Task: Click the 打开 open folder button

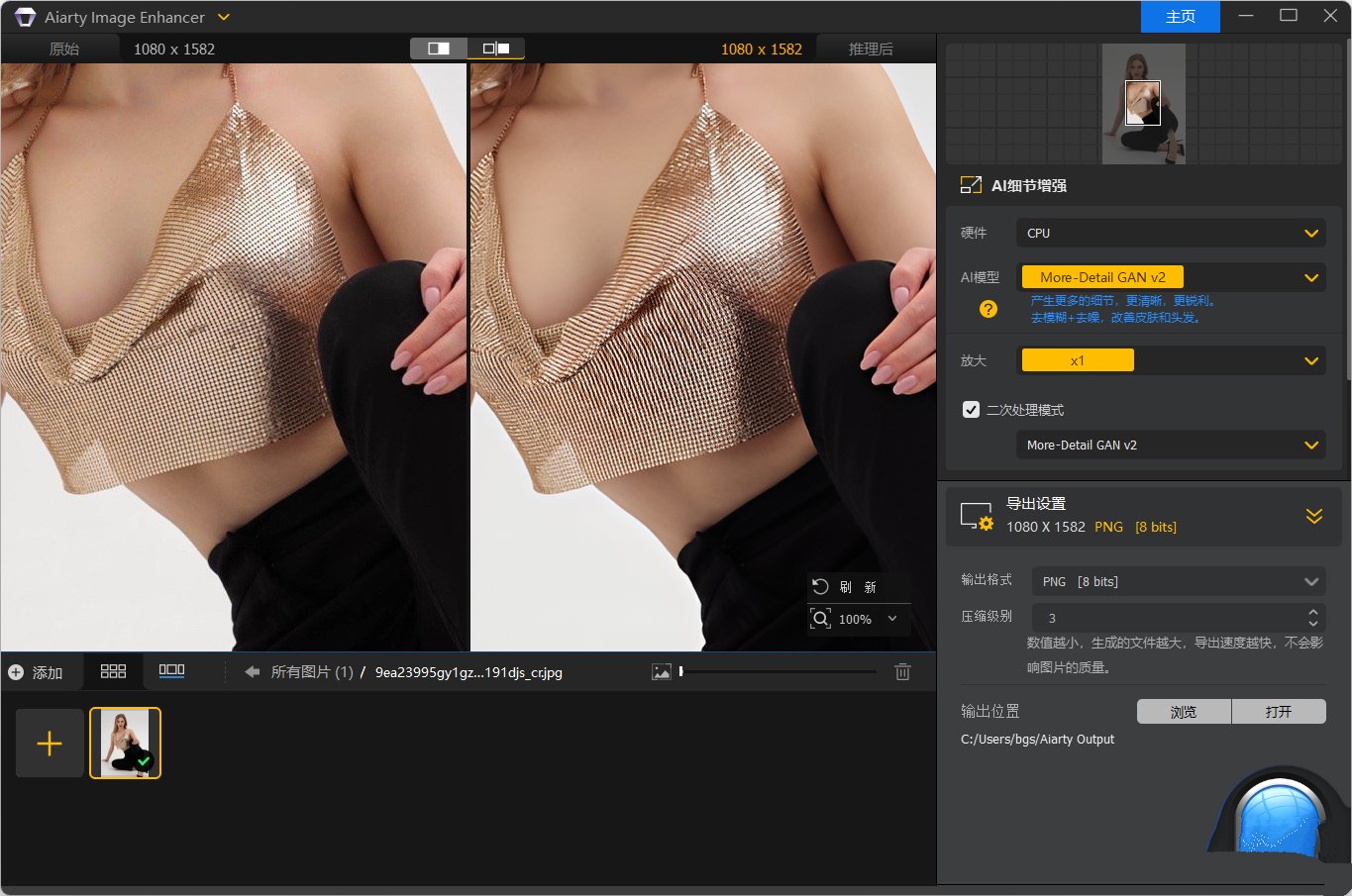Action: point(1279,712)
